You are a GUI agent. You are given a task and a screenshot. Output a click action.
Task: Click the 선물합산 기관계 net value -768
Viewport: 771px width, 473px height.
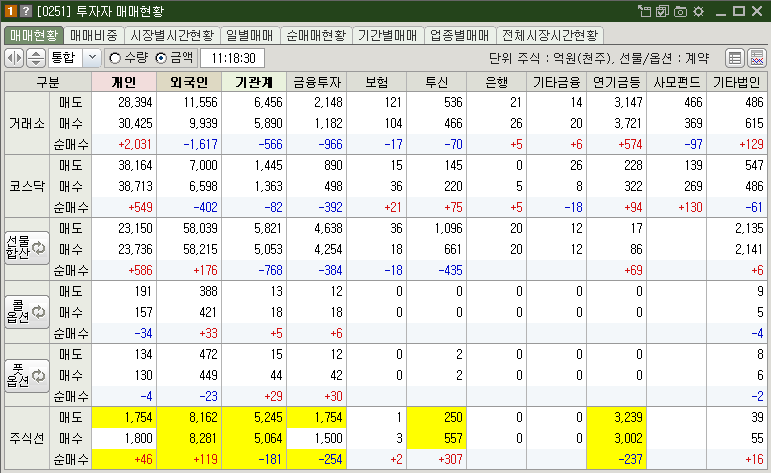[x=270, y=270]
